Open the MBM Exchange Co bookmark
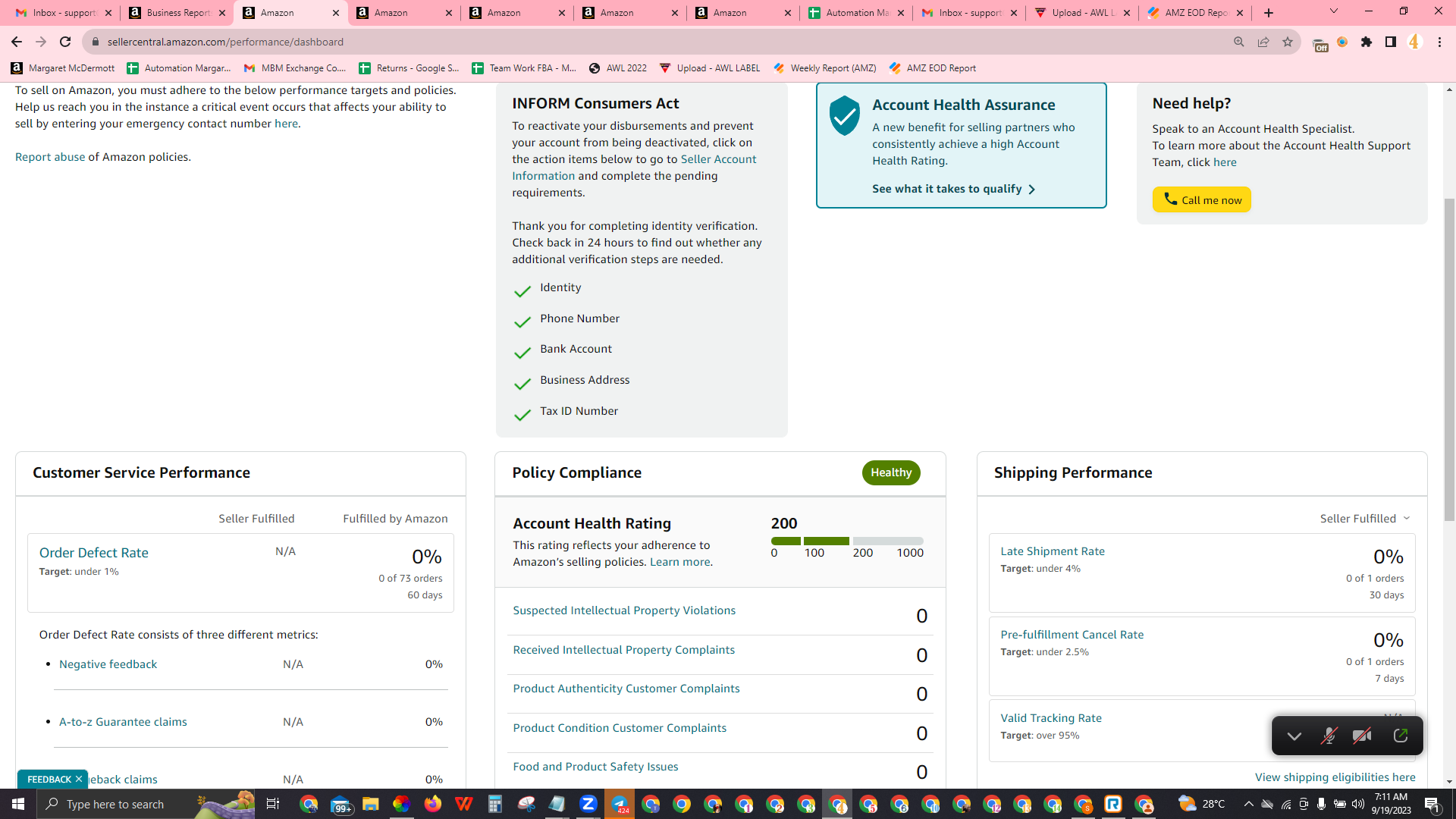The image size is (1456, 819). 295,68
